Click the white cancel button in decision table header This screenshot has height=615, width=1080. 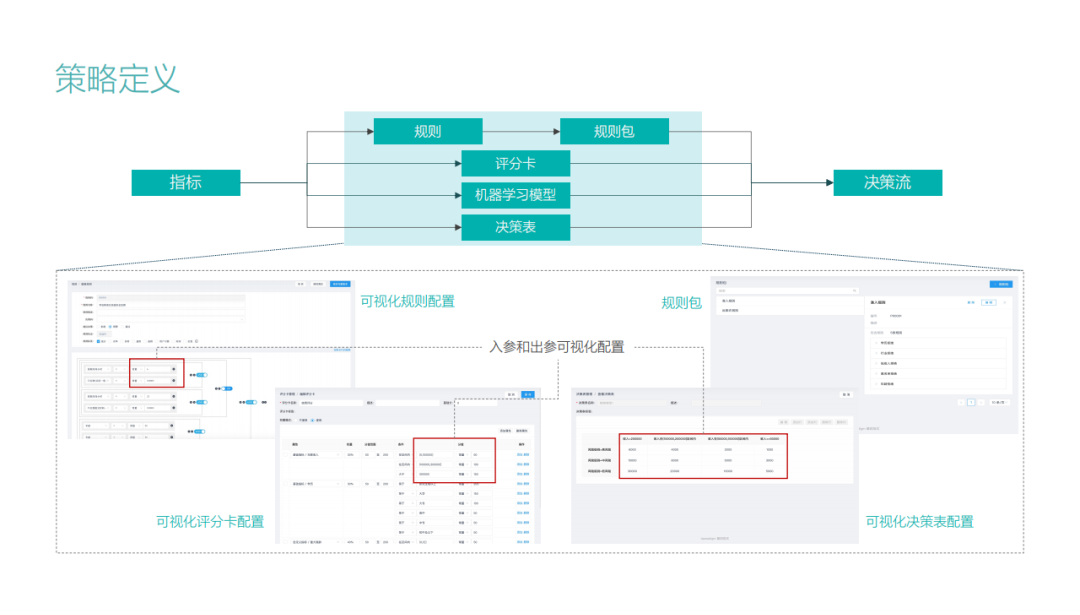(846, 395)
